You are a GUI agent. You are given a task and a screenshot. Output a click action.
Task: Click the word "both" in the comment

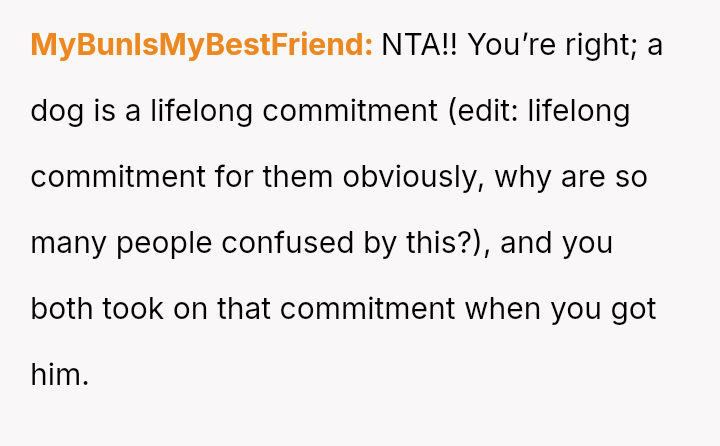61,309
